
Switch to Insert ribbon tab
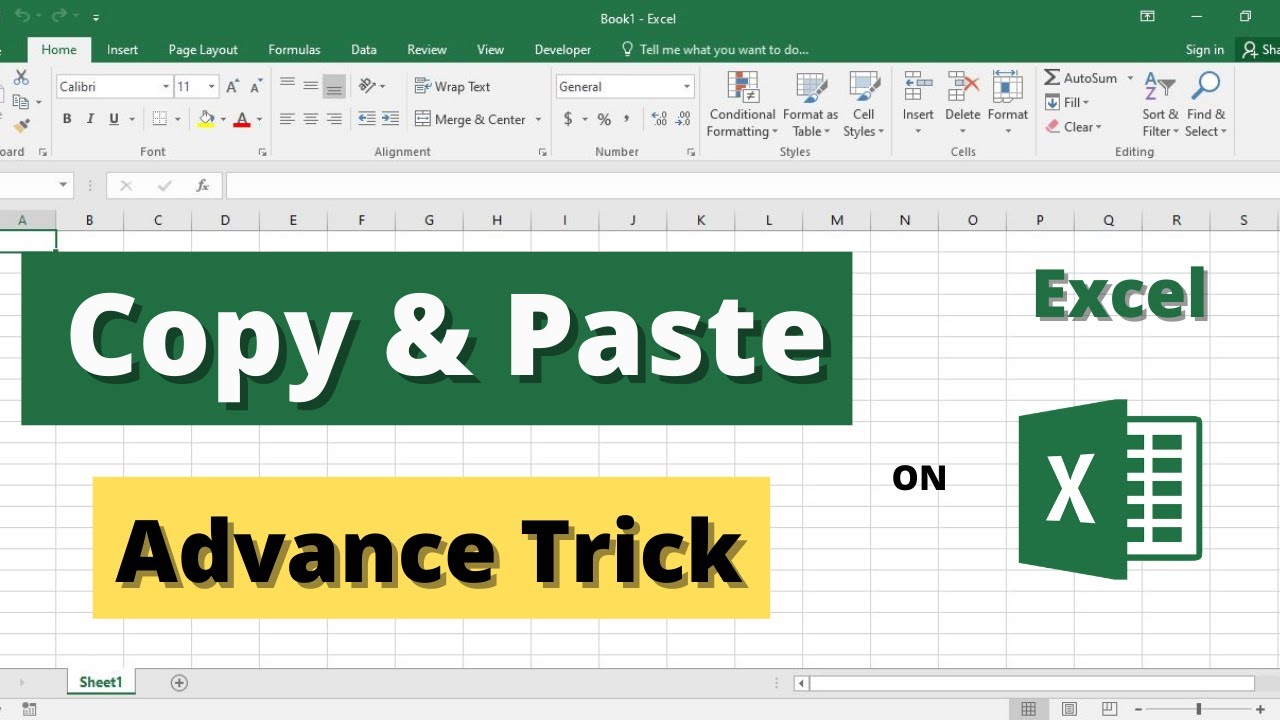122,50
